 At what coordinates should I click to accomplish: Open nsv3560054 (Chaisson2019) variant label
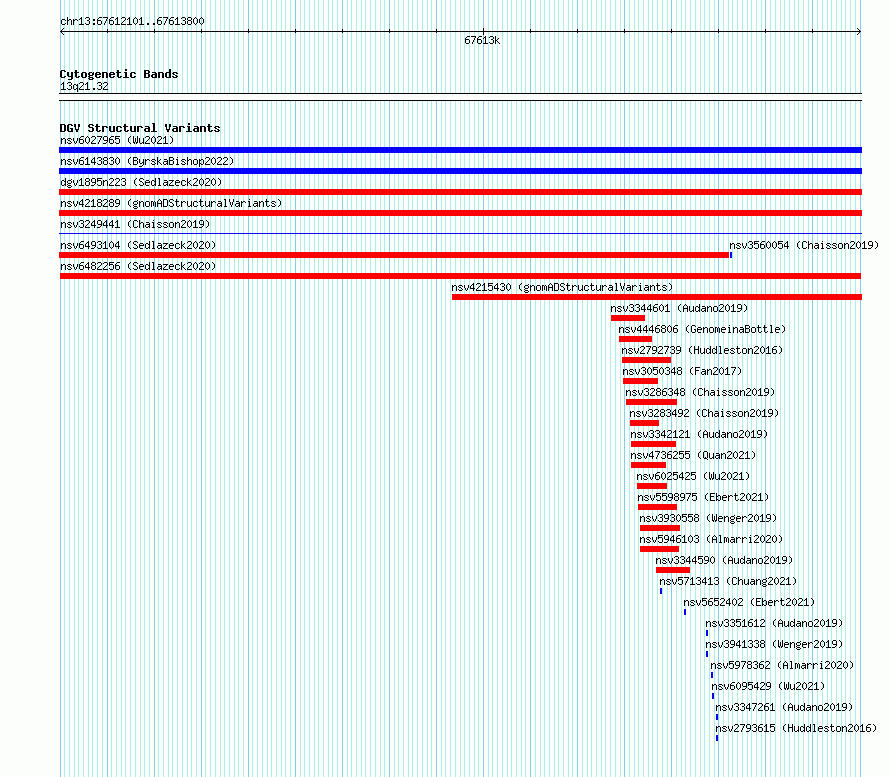point(804,245)
